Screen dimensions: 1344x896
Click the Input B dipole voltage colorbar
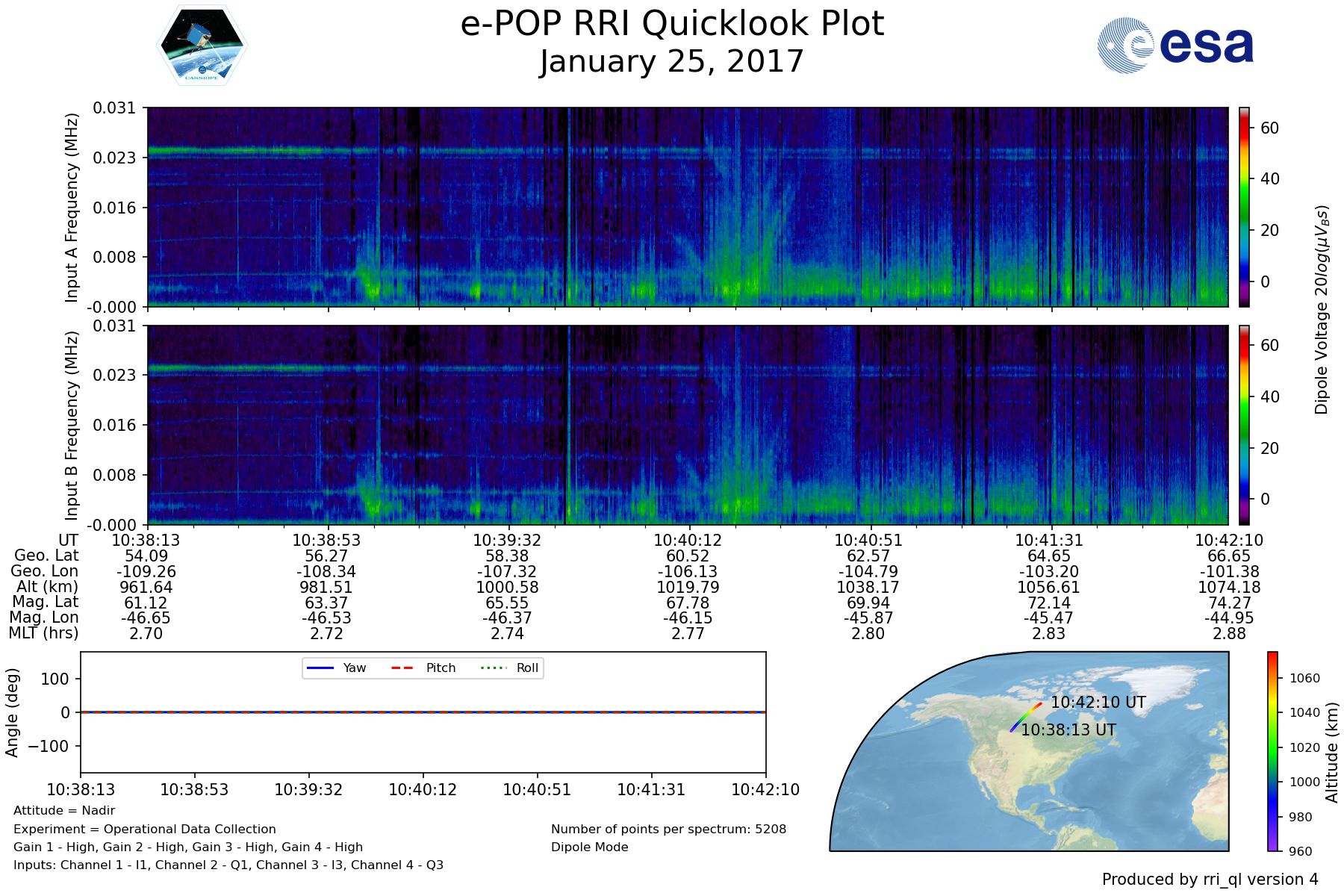(1244, 425)
